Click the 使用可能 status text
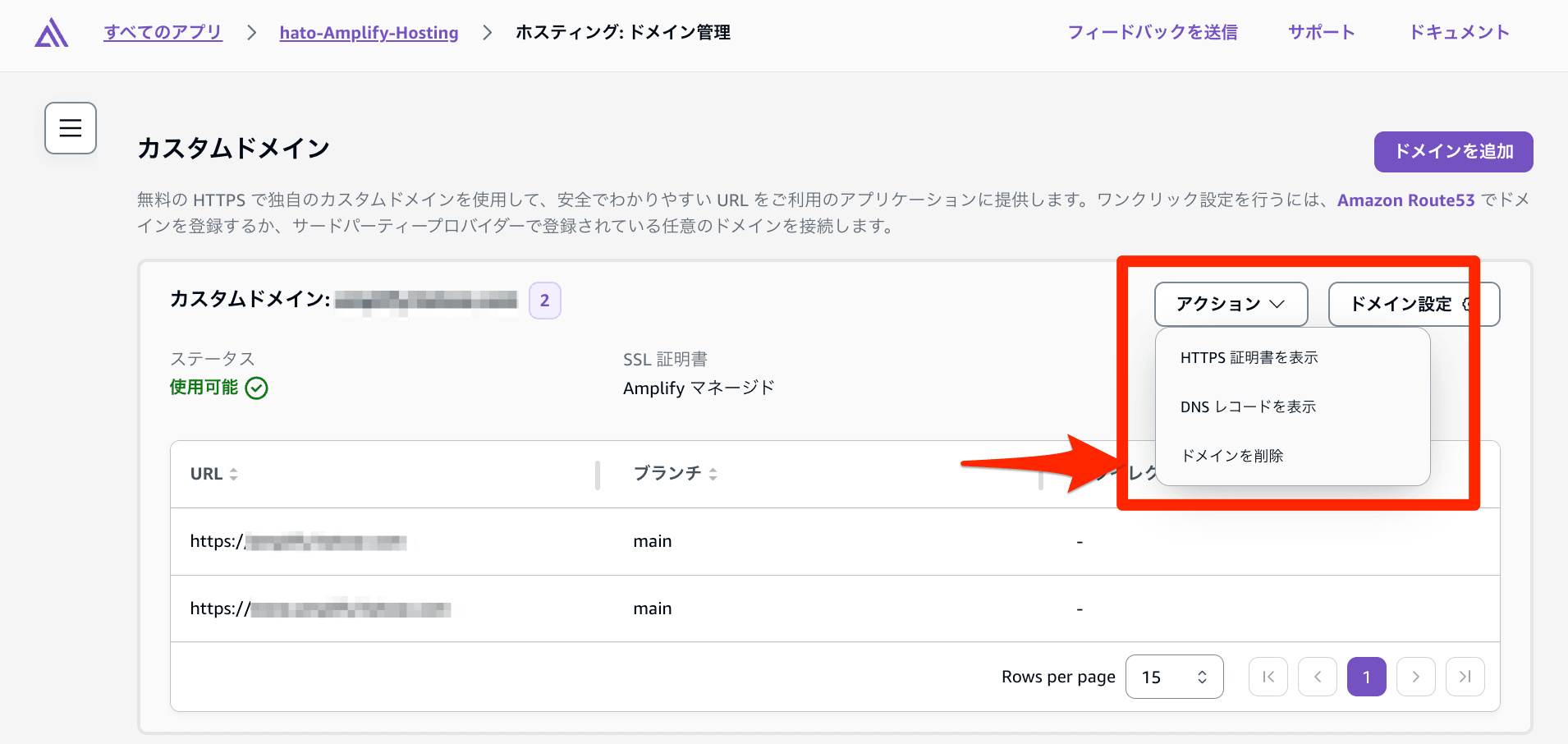The height and width of the screenshot is (744, 1568). (x=204, y=387)
